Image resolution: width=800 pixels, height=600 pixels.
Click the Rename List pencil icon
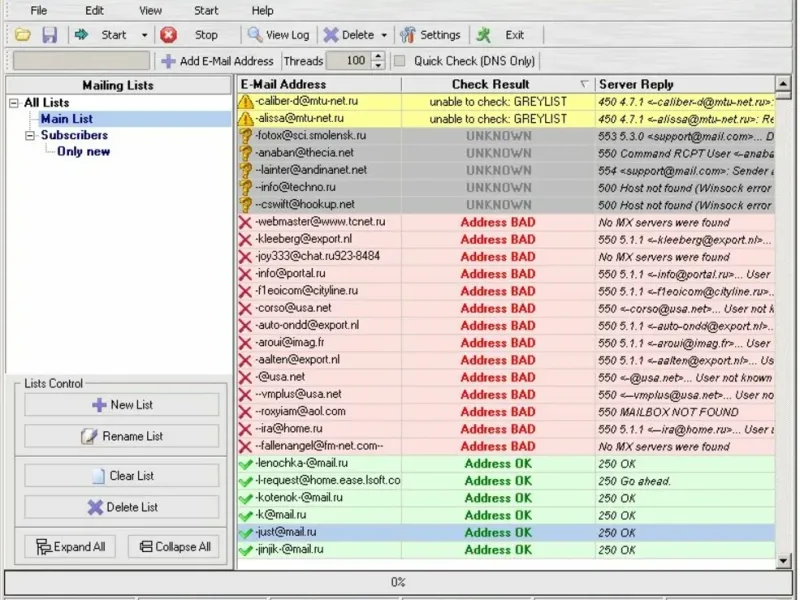89,437
